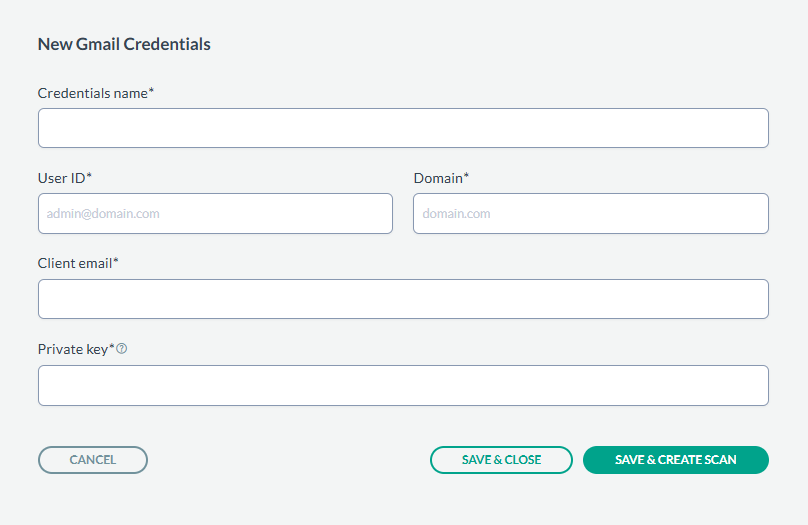Click the Credentials name label text
Viewport: 808px width, 525px height.
pyautogui.click(x=92, y=93)
